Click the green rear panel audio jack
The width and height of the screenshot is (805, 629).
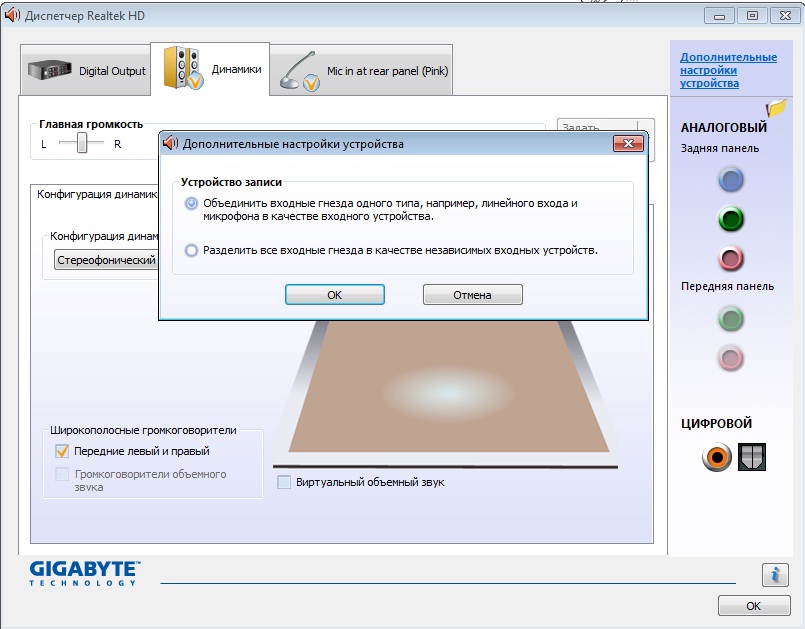pos(731,219)
